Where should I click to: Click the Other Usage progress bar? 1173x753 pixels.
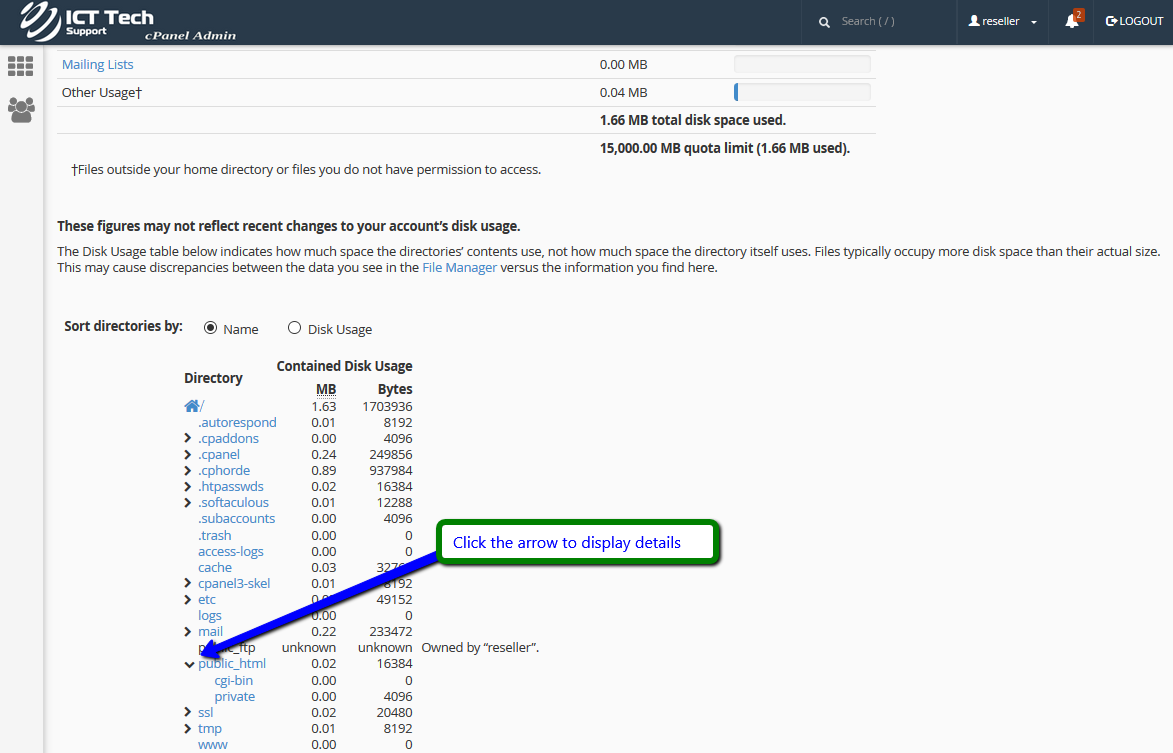click(x=802, y=93)
